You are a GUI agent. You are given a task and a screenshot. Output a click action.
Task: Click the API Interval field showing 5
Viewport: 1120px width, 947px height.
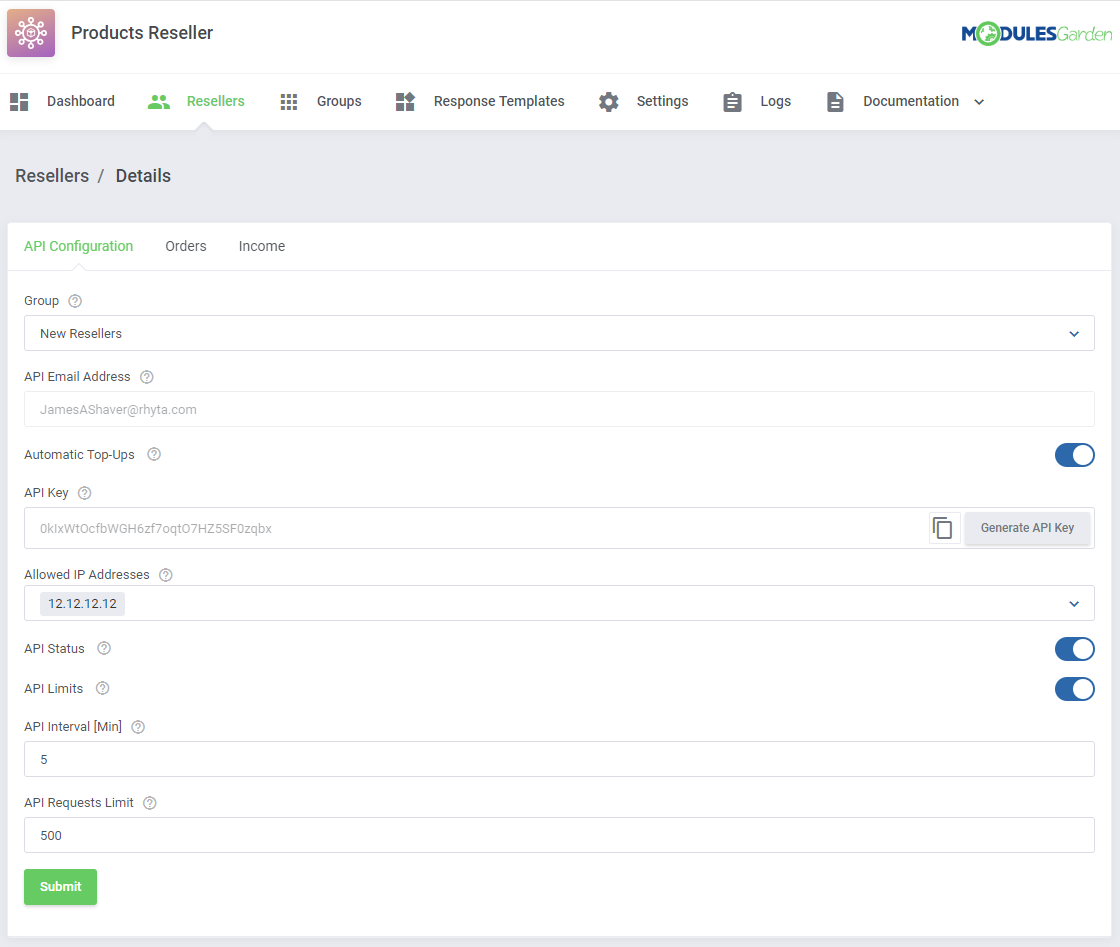tap(559, 759)
